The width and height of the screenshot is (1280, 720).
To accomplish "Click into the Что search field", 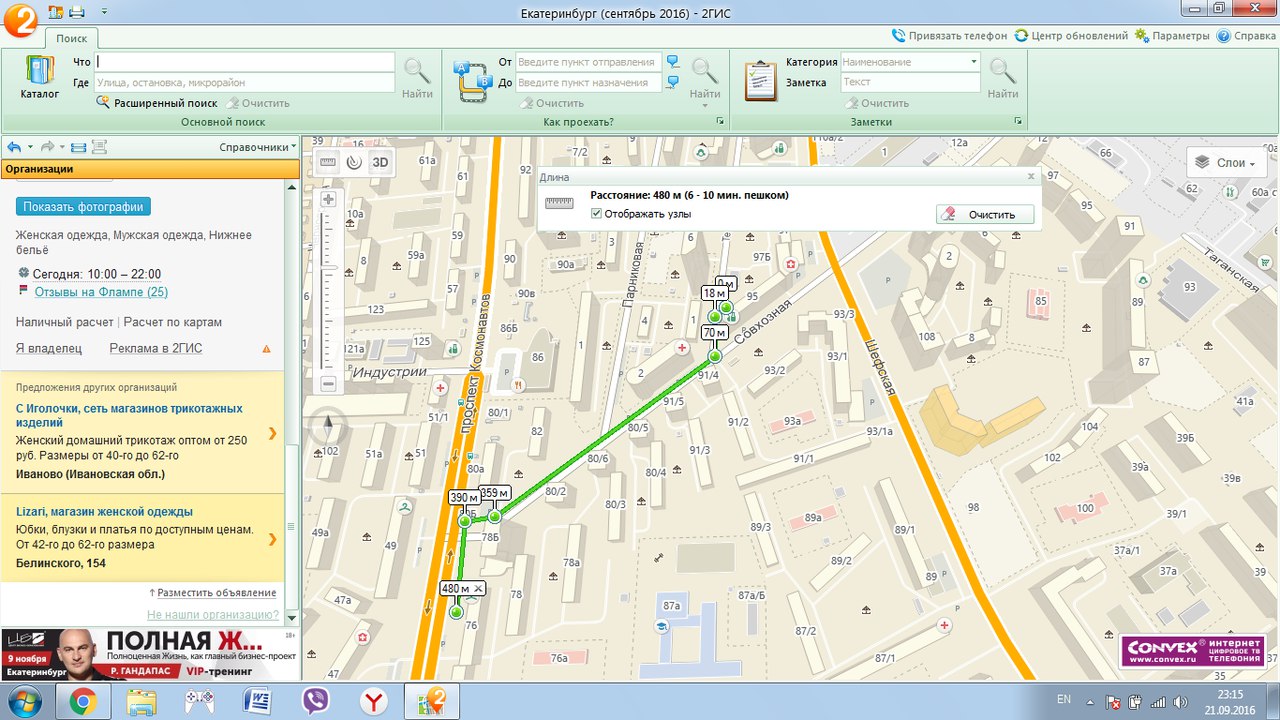I will pyautogui.click(x=245, y=62).
